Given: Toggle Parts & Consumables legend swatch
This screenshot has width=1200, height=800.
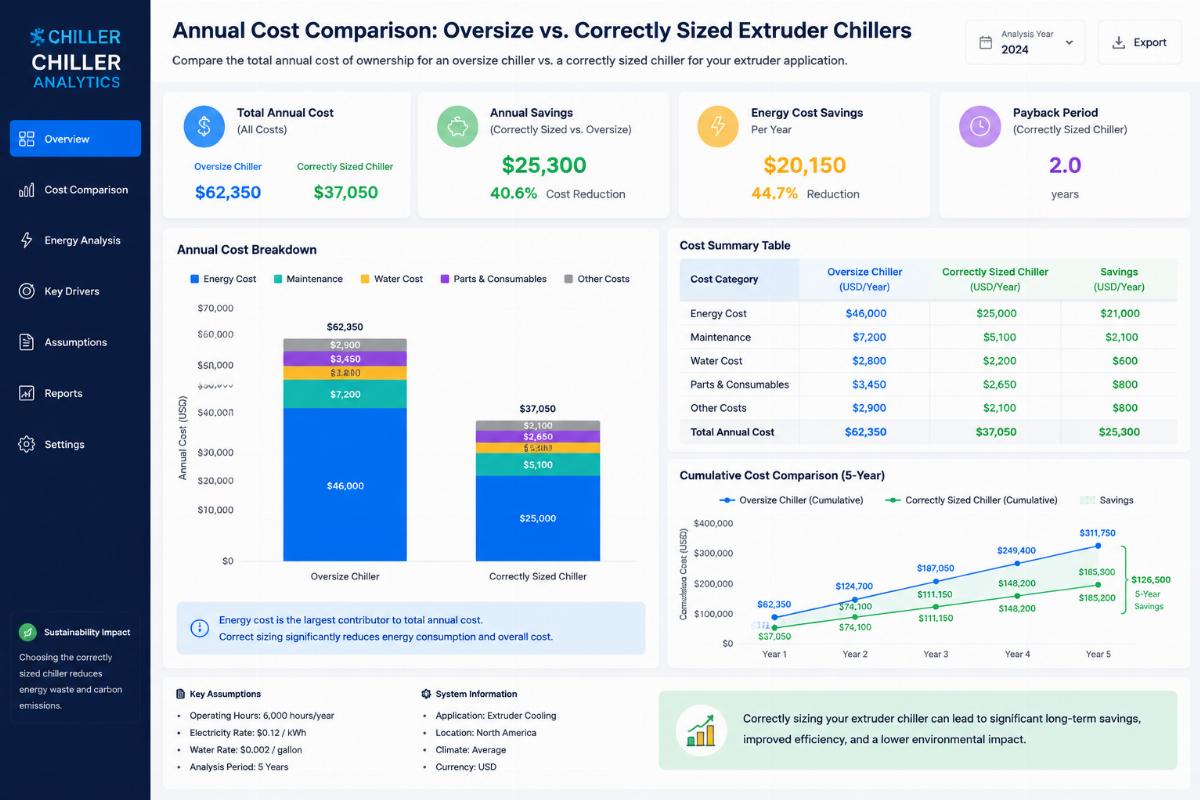Looking at the screenshot, I should tap(445, 279).
